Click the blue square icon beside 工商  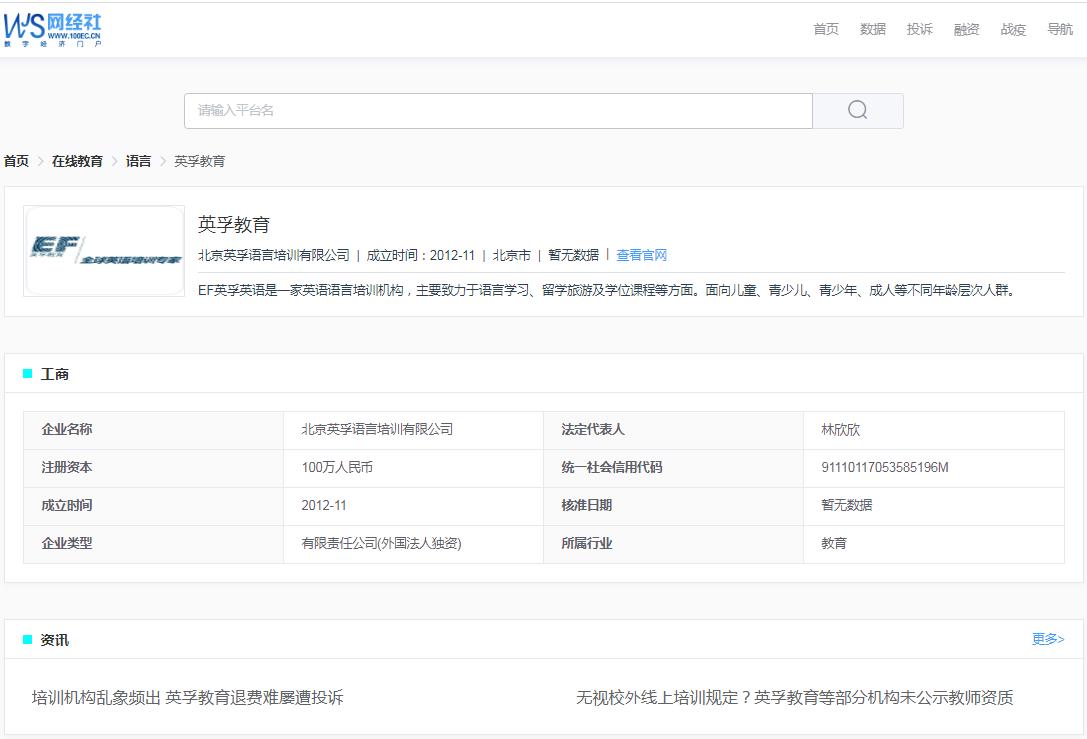pyautogui.click(x=27, y=372)
